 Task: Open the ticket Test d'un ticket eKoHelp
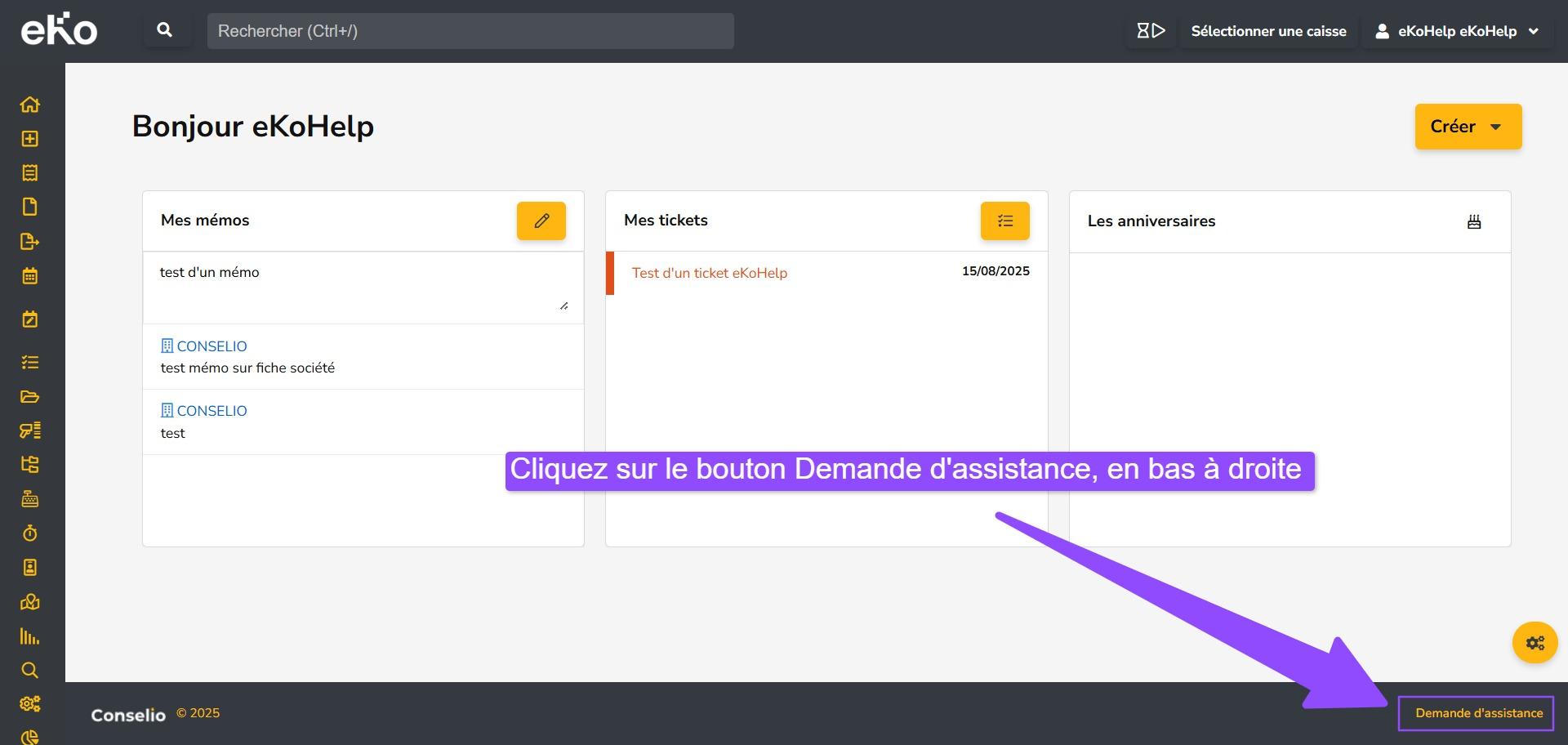click(708, 273)
